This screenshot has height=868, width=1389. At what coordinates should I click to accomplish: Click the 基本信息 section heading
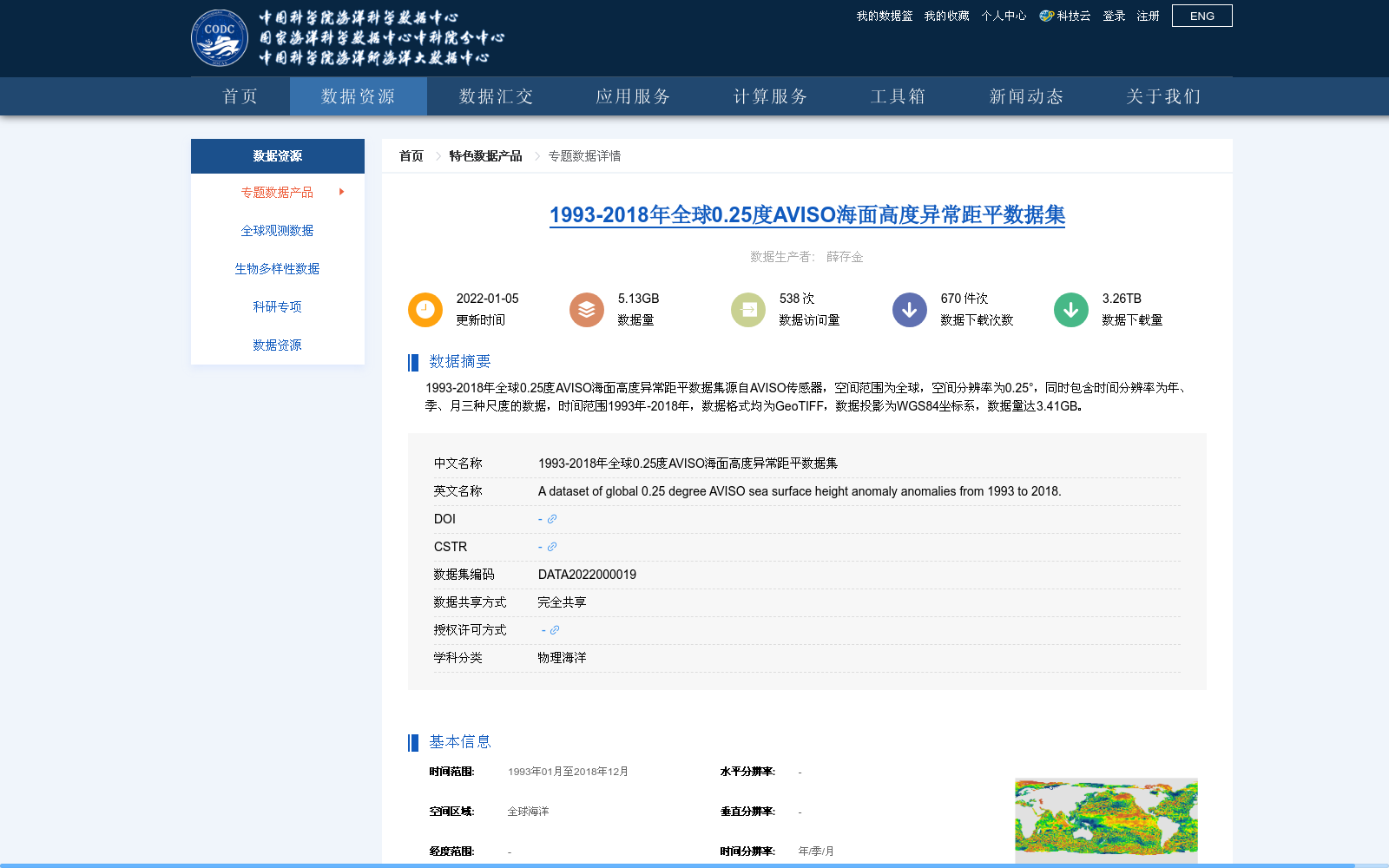click(460, 742)
